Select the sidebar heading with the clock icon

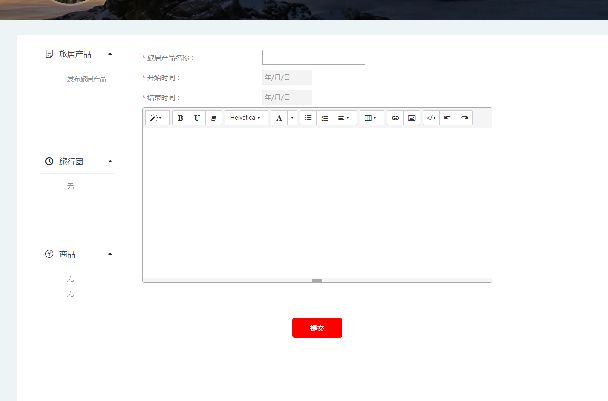coord(70,161)
